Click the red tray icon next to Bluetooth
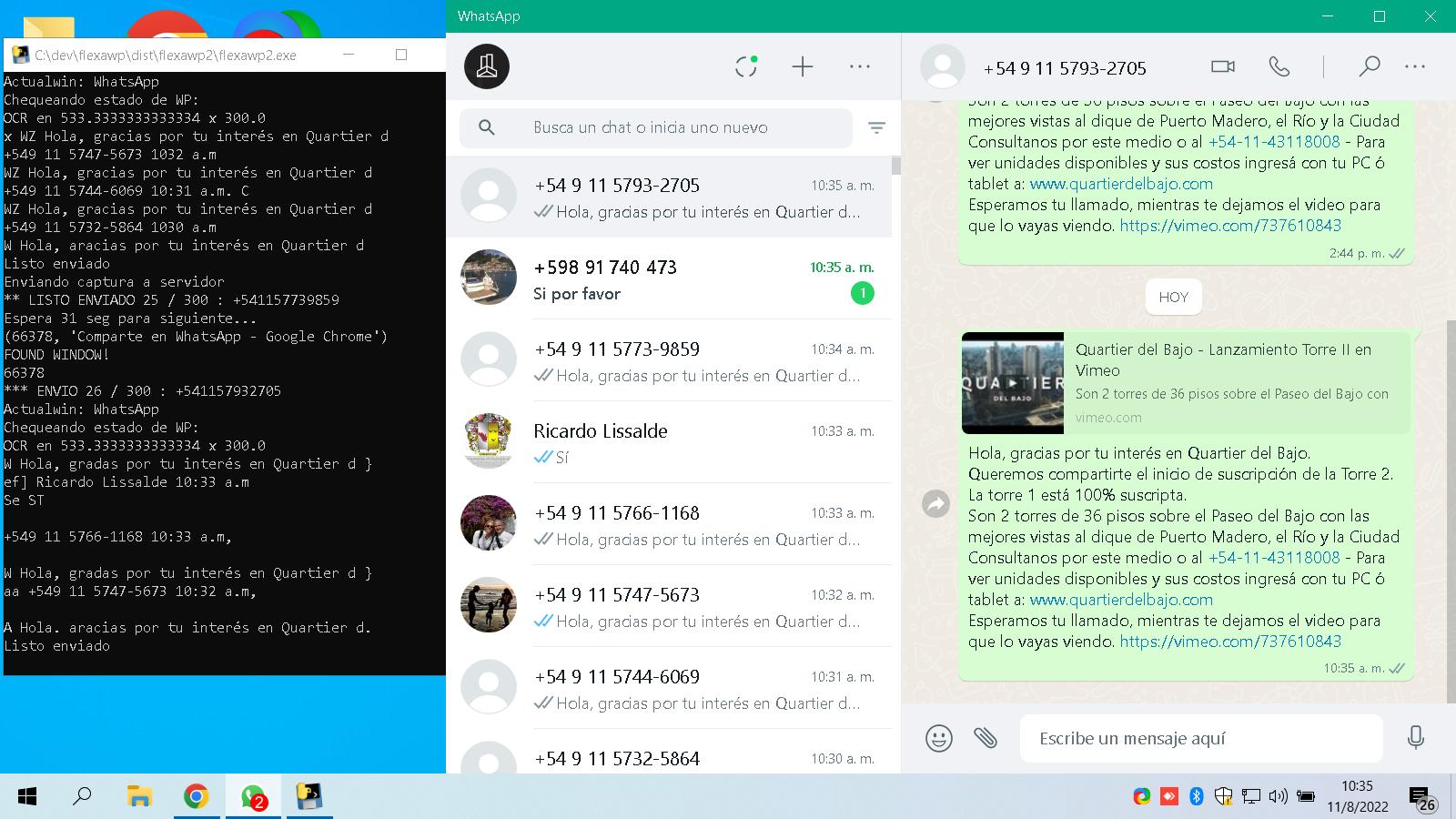Viewport: 1456px width, 819px height. 1169,797
